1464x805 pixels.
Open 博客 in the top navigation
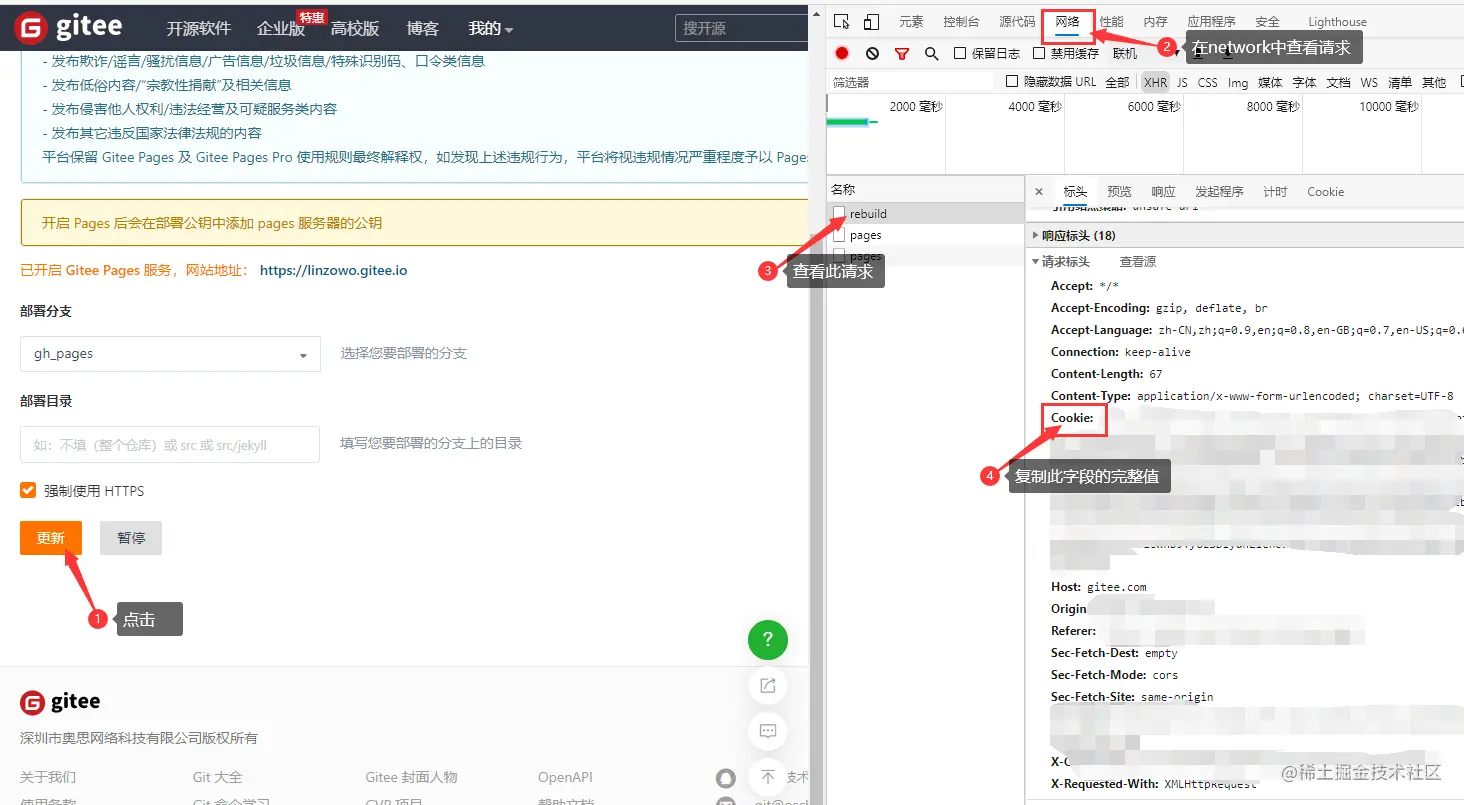point(423,29)
